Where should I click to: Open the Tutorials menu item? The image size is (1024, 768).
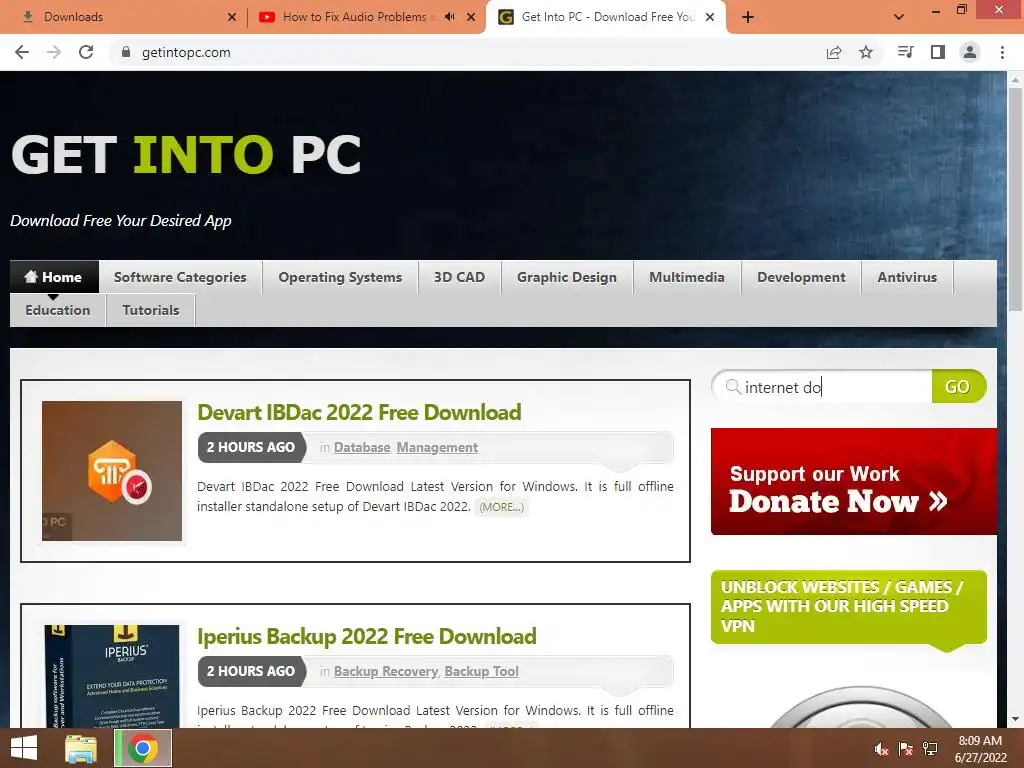tap(151, 310)
